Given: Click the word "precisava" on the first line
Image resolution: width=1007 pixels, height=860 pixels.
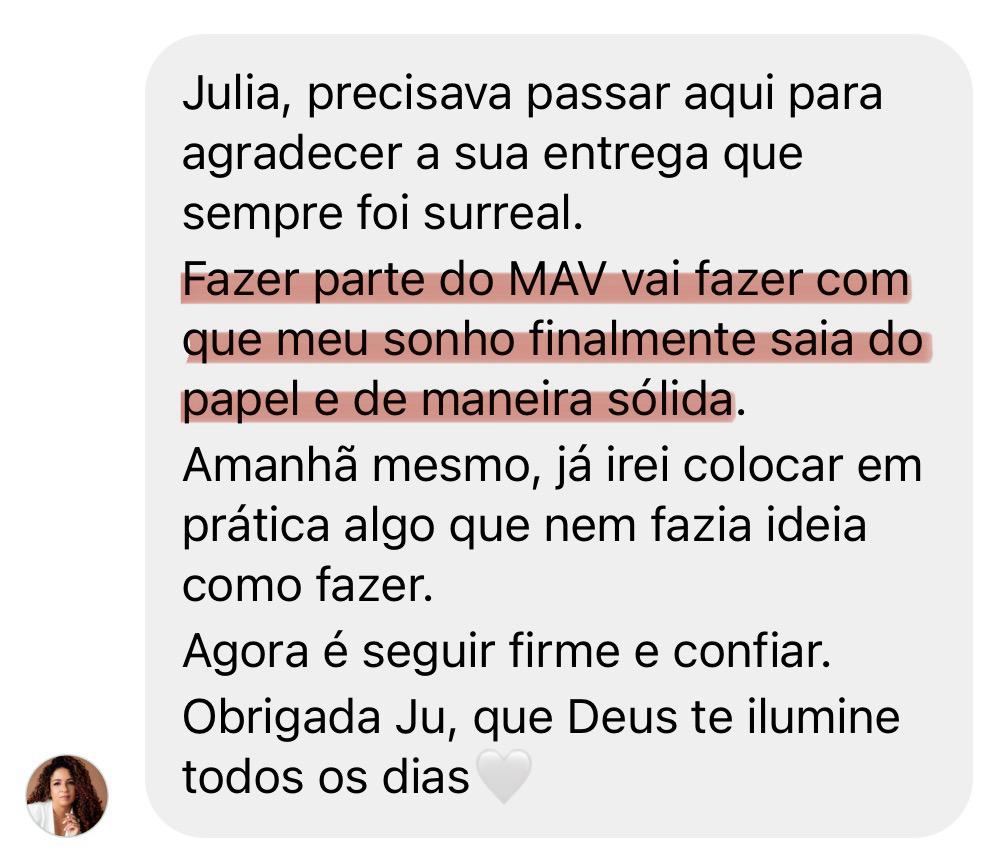Looking at the screenshot, I should [409, 94].
